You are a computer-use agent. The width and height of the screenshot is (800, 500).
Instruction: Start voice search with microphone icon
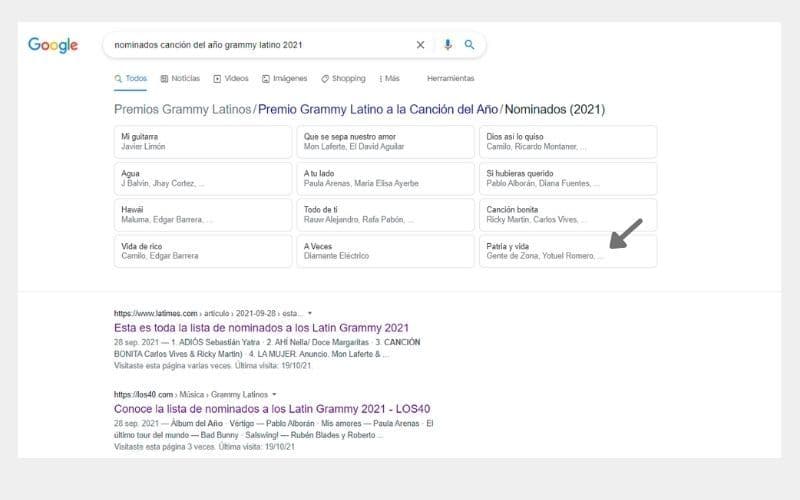tap(447, 45)
